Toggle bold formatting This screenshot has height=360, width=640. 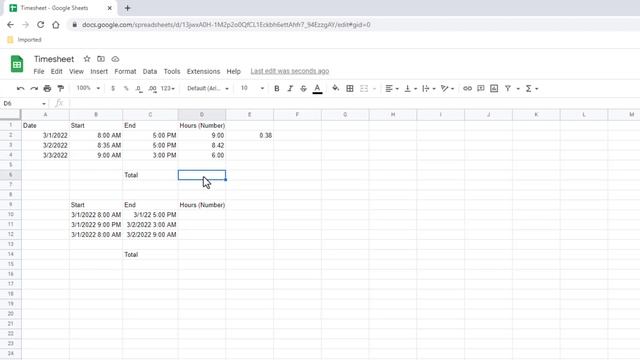(x=277, y=89)
